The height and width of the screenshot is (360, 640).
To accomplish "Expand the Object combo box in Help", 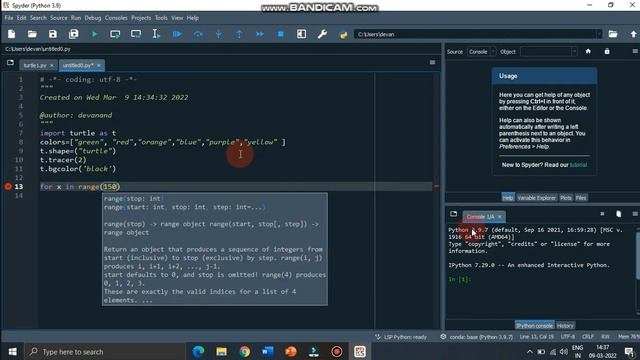I will click(x=574, y=52).
